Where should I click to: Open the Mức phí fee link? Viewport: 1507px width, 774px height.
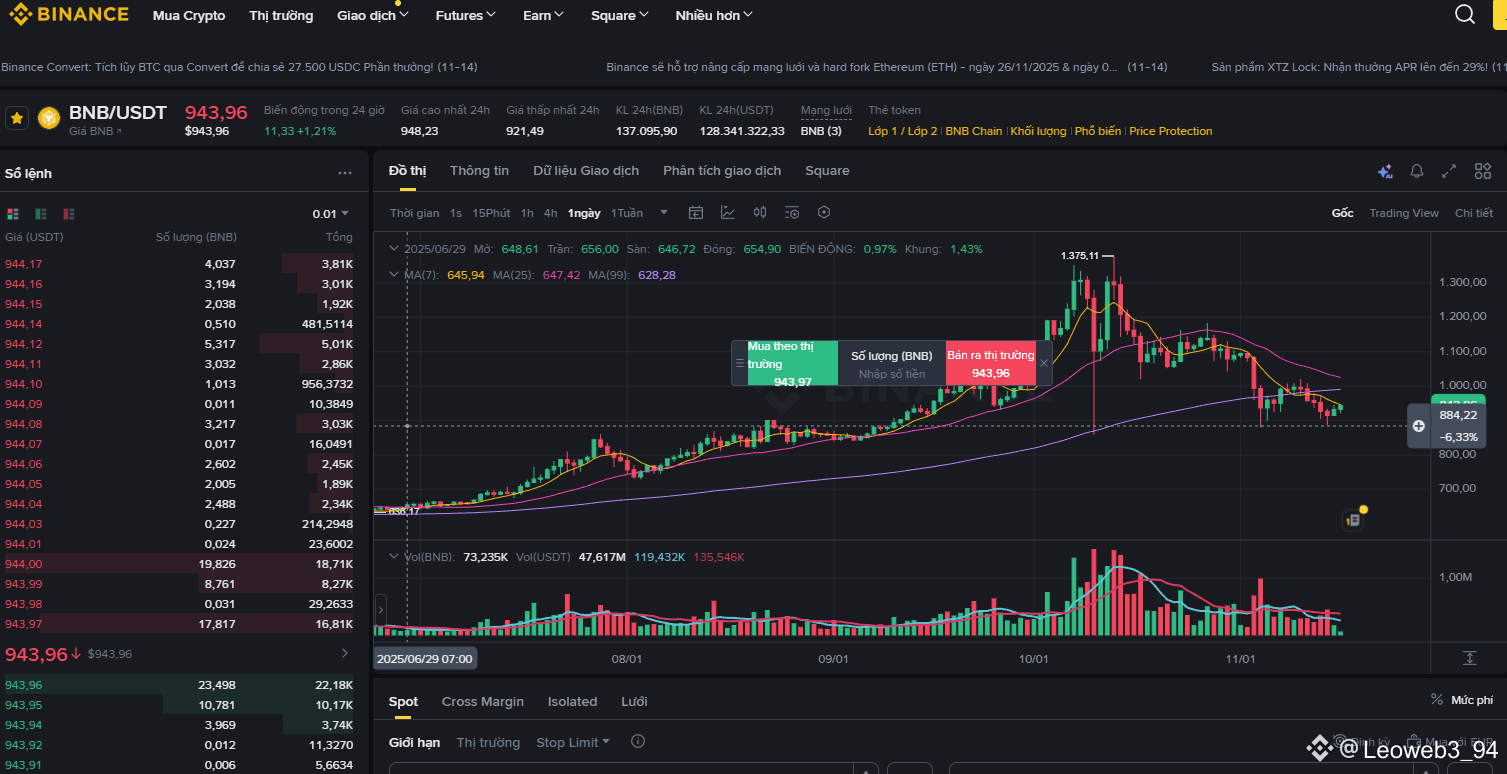(x=1462, y=700)
